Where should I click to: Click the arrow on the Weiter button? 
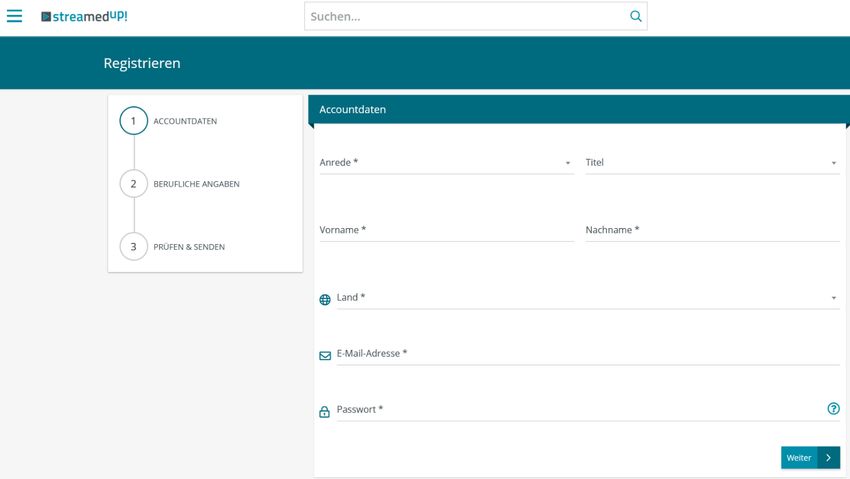tap(828, 458)
